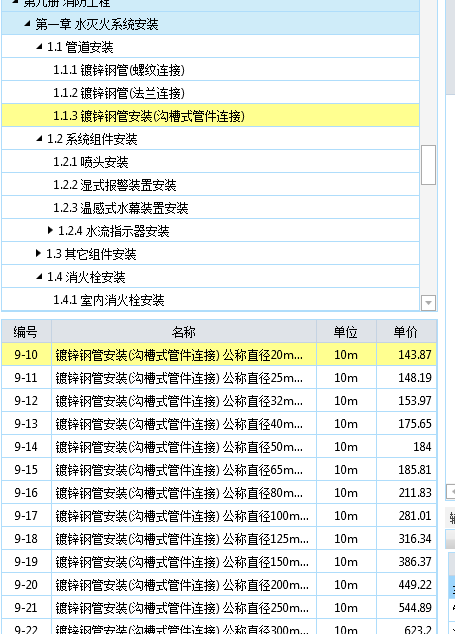Viewport: 455px width, 634px height.
Task: Collapse the 1.4 消火栓安装 node
Action: (x=39, y=277)
